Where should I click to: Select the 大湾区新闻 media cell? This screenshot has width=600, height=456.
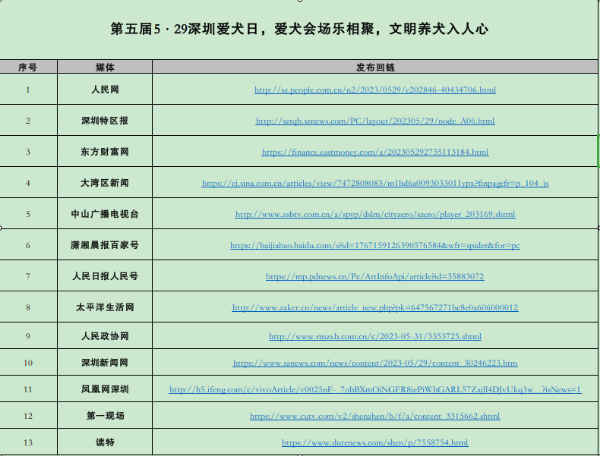[x=105, y=183]
